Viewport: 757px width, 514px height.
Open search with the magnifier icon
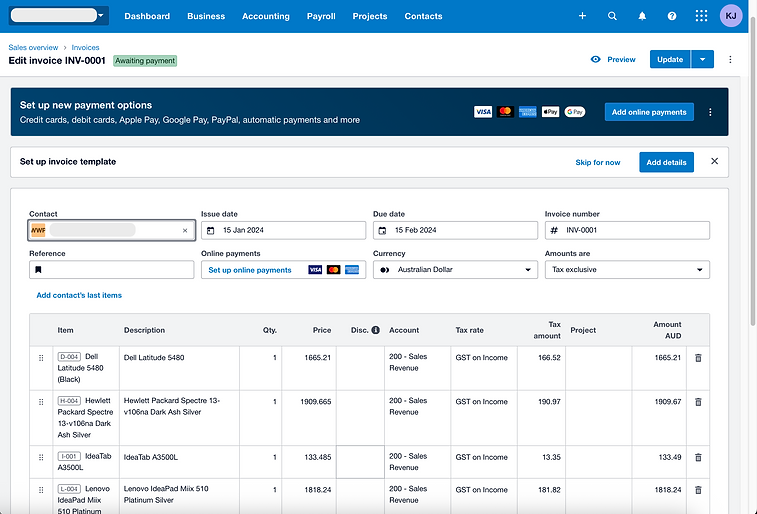pos(612,16)
